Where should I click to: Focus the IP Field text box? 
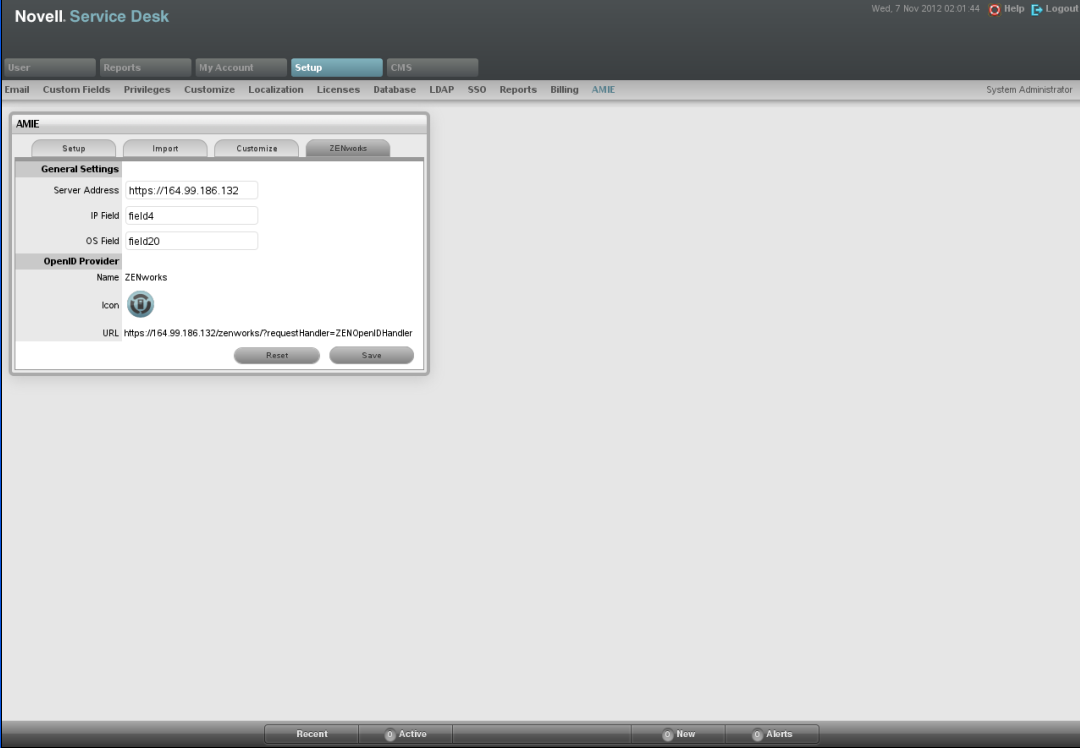(191, 216)
